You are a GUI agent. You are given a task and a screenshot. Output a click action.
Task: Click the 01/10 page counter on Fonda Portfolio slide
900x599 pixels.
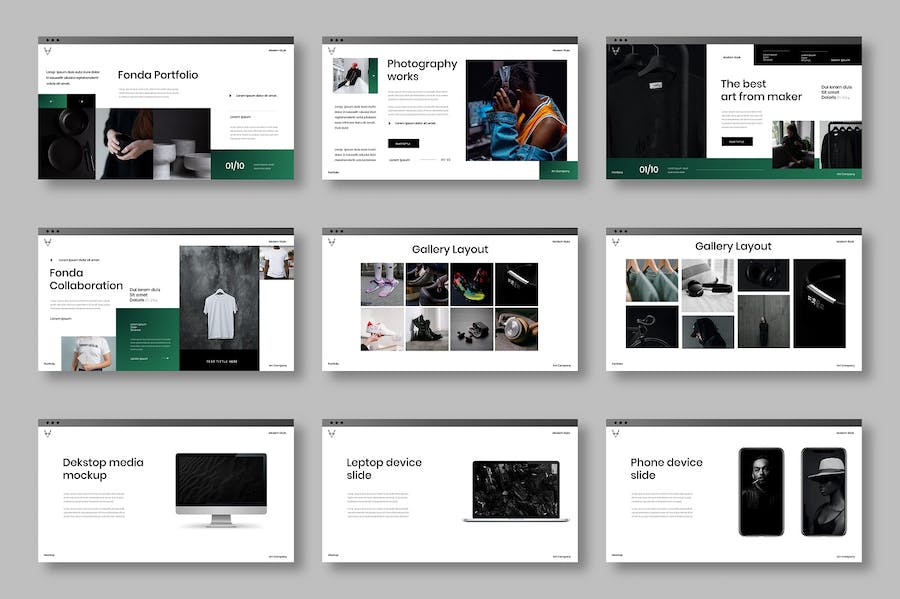pyautogui.click(x=235, y=166)
